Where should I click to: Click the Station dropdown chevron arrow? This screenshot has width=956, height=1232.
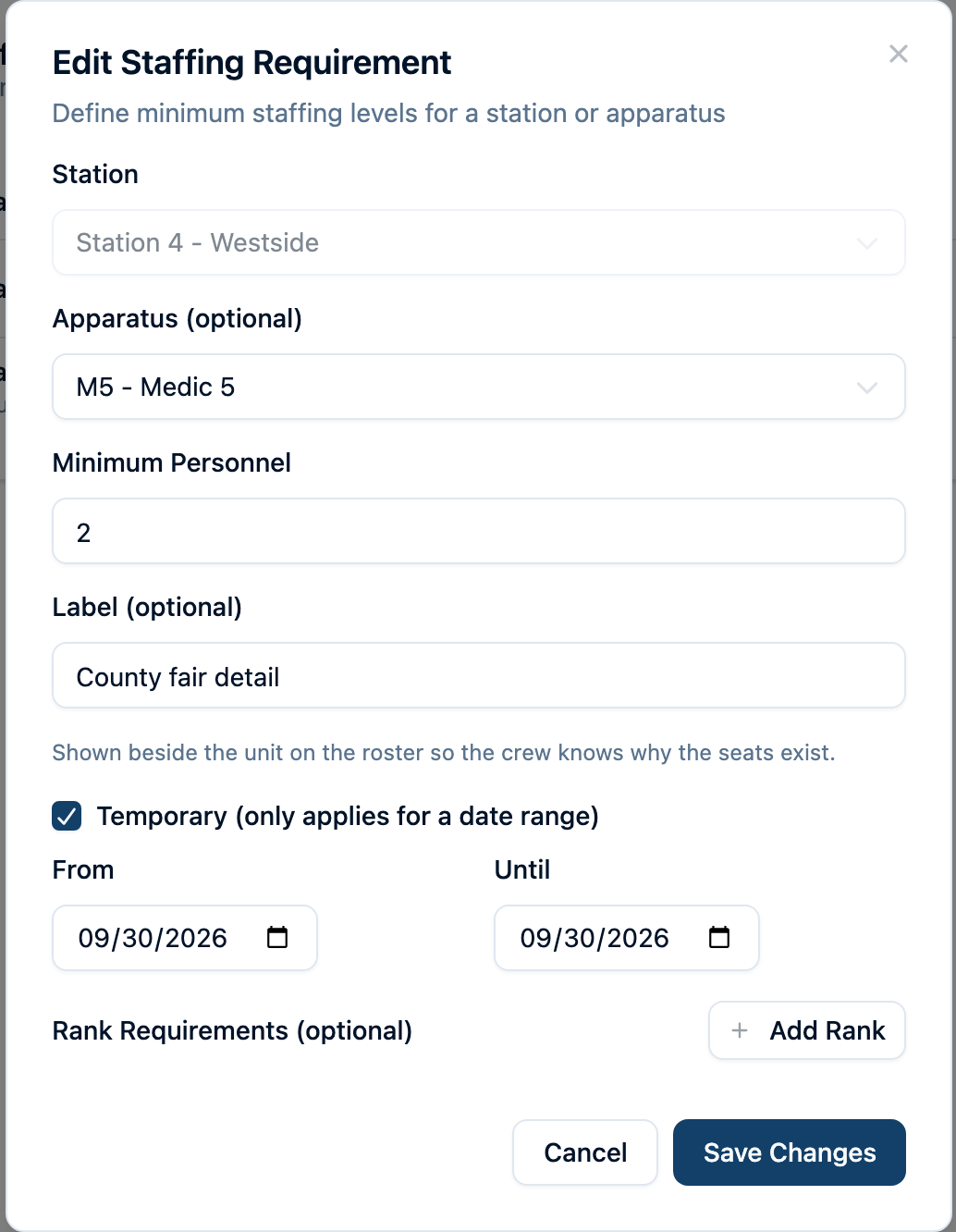point(866,243)
